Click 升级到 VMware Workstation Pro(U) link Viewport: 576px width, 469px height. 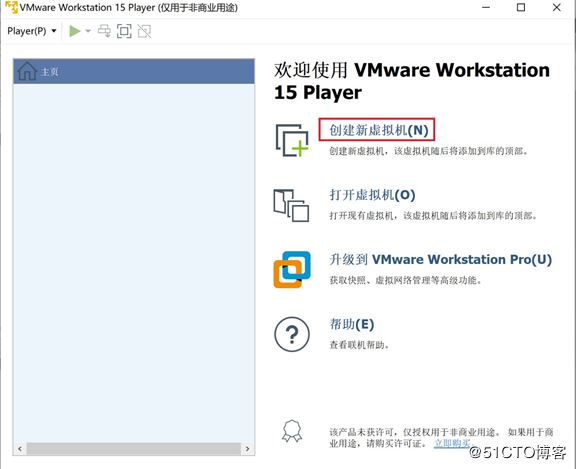point(440,259)
